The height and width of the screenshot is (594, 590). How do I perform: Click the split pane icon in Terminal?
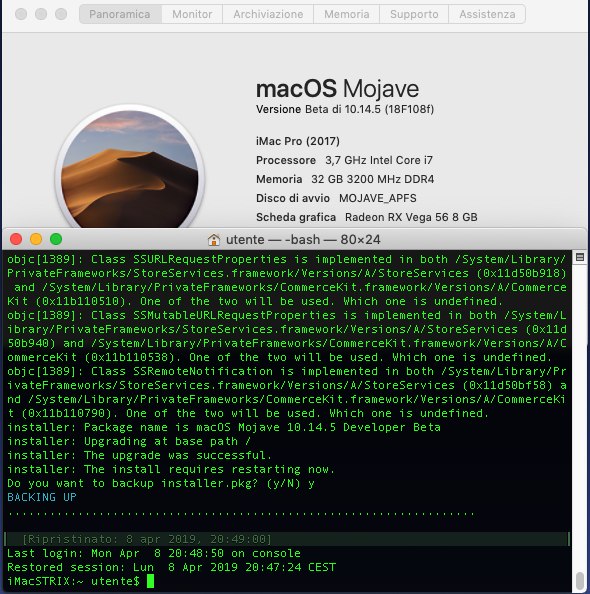click(579, 257)
